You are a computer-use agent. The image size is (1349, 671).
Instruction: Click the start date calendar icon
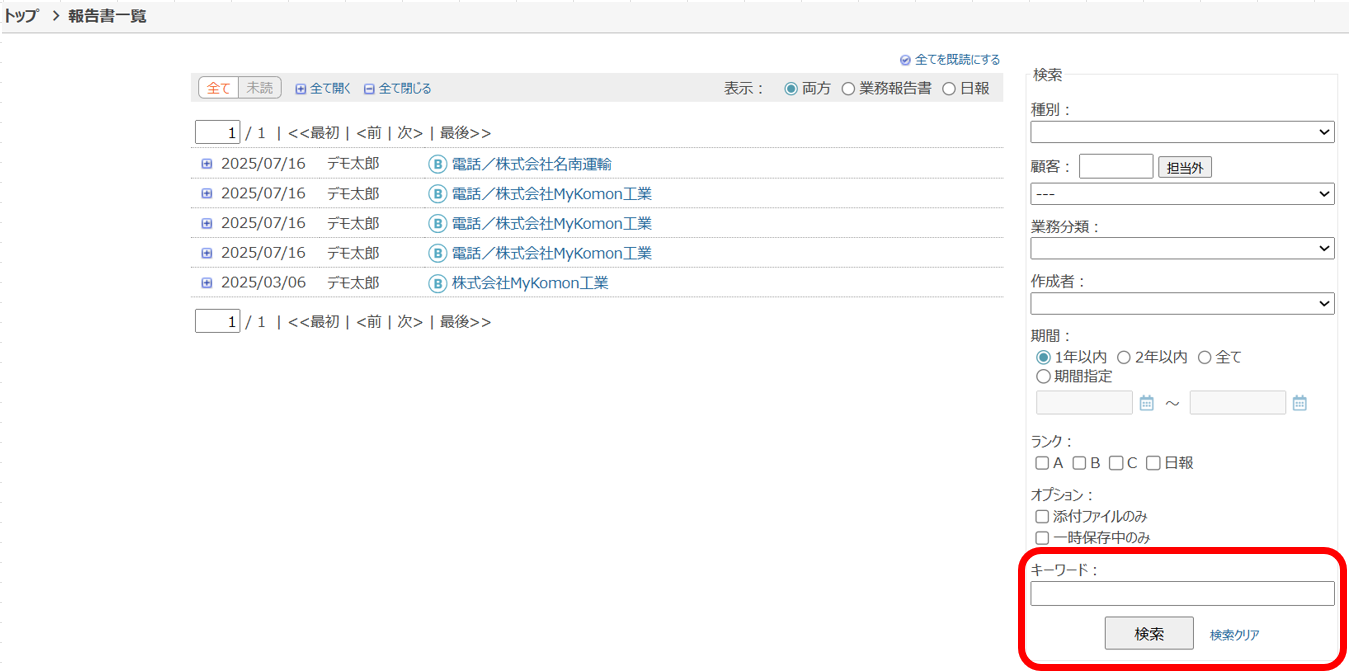point(1147,403)
